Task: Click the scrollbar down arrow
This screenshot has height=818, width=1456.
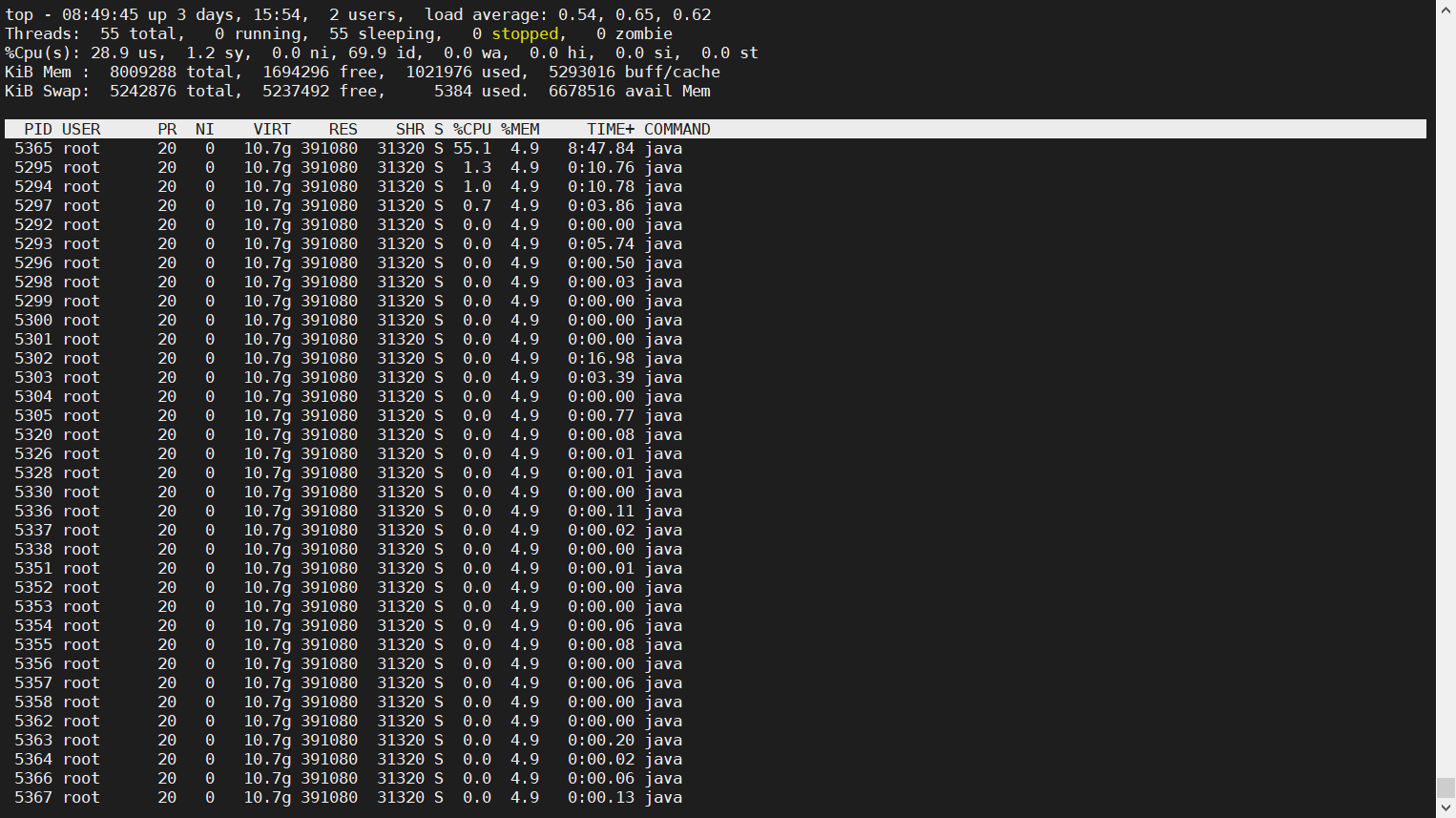Action: [1446, 808]
